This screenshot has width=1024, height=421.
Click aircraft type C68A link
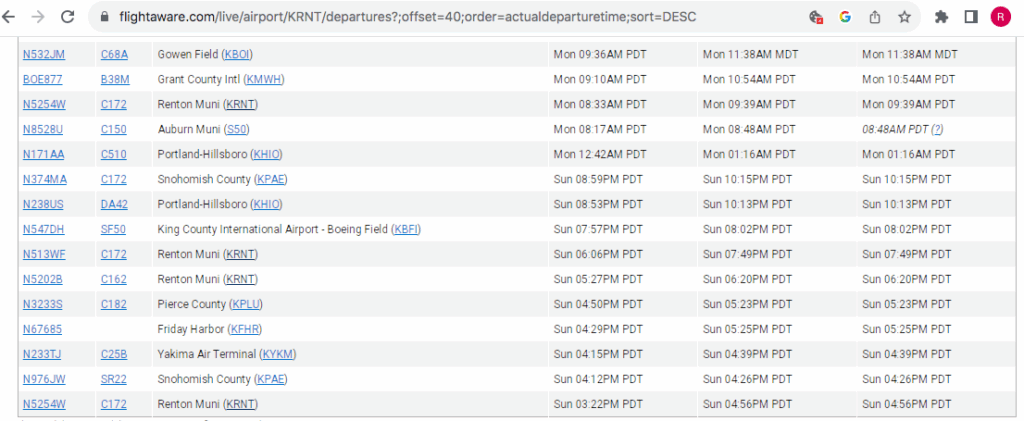(x=114, y=53)
